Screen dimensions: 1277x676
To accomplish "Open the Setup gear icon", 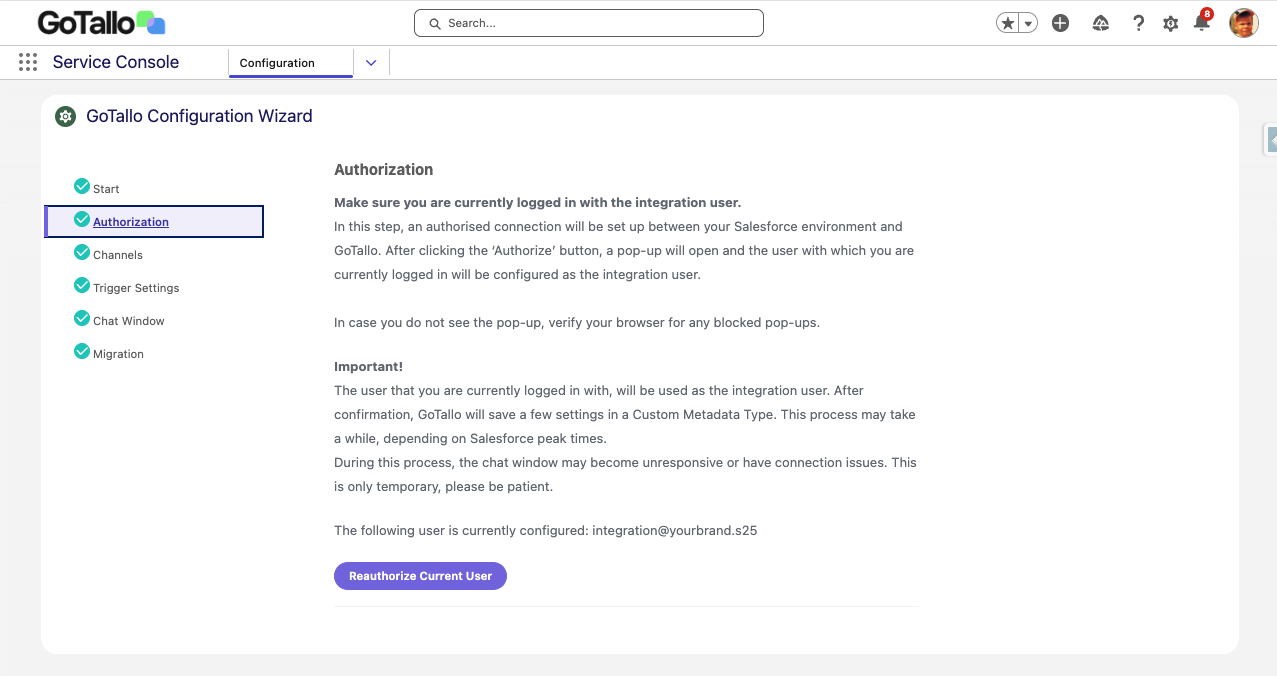I will tap(1170, 23).
